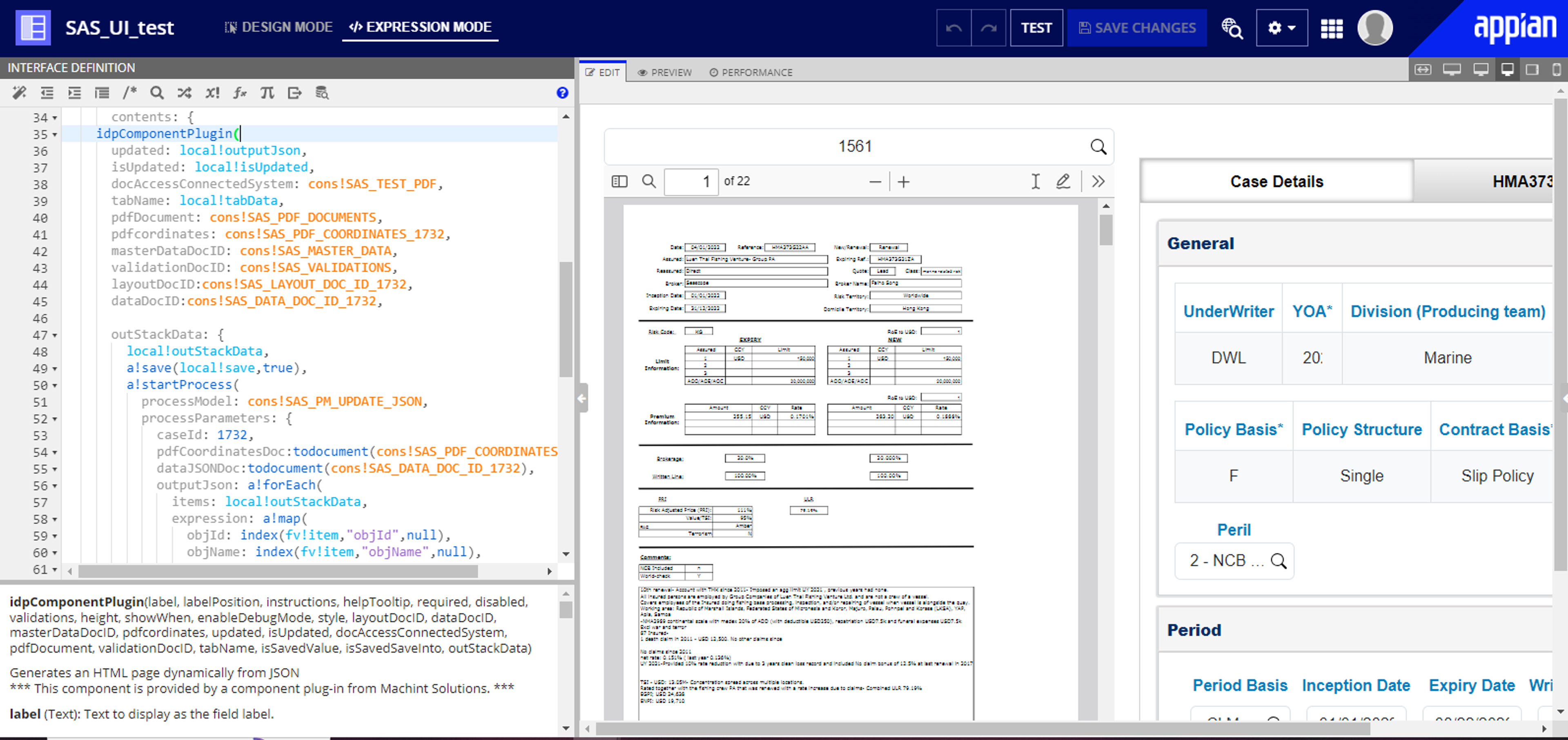Select tablet preview size icon
The height and width of the screenshot is (740, 1568).
(1532, 69)
